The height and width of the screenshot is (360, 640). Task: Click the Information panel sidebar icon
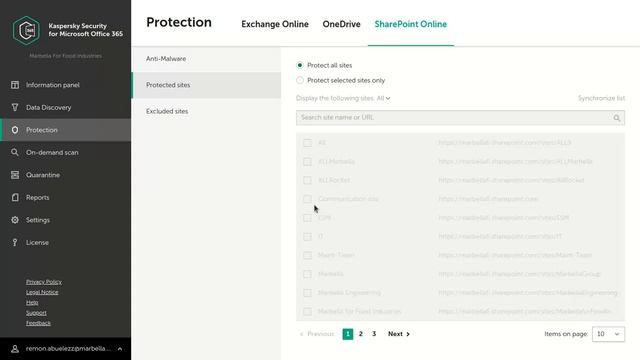tap(15, 85)
